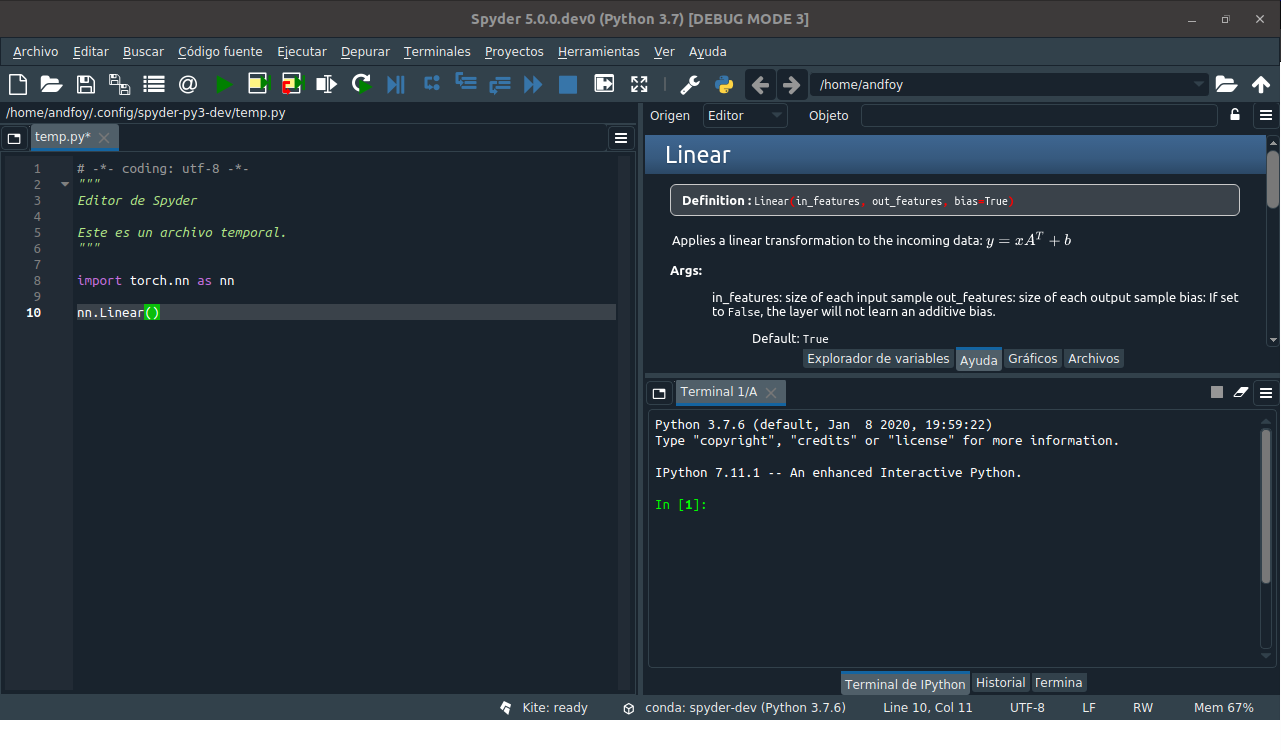Create a new file with the new file icon
The width and height of the screenshot is (1281, 753).
point(17,84)
